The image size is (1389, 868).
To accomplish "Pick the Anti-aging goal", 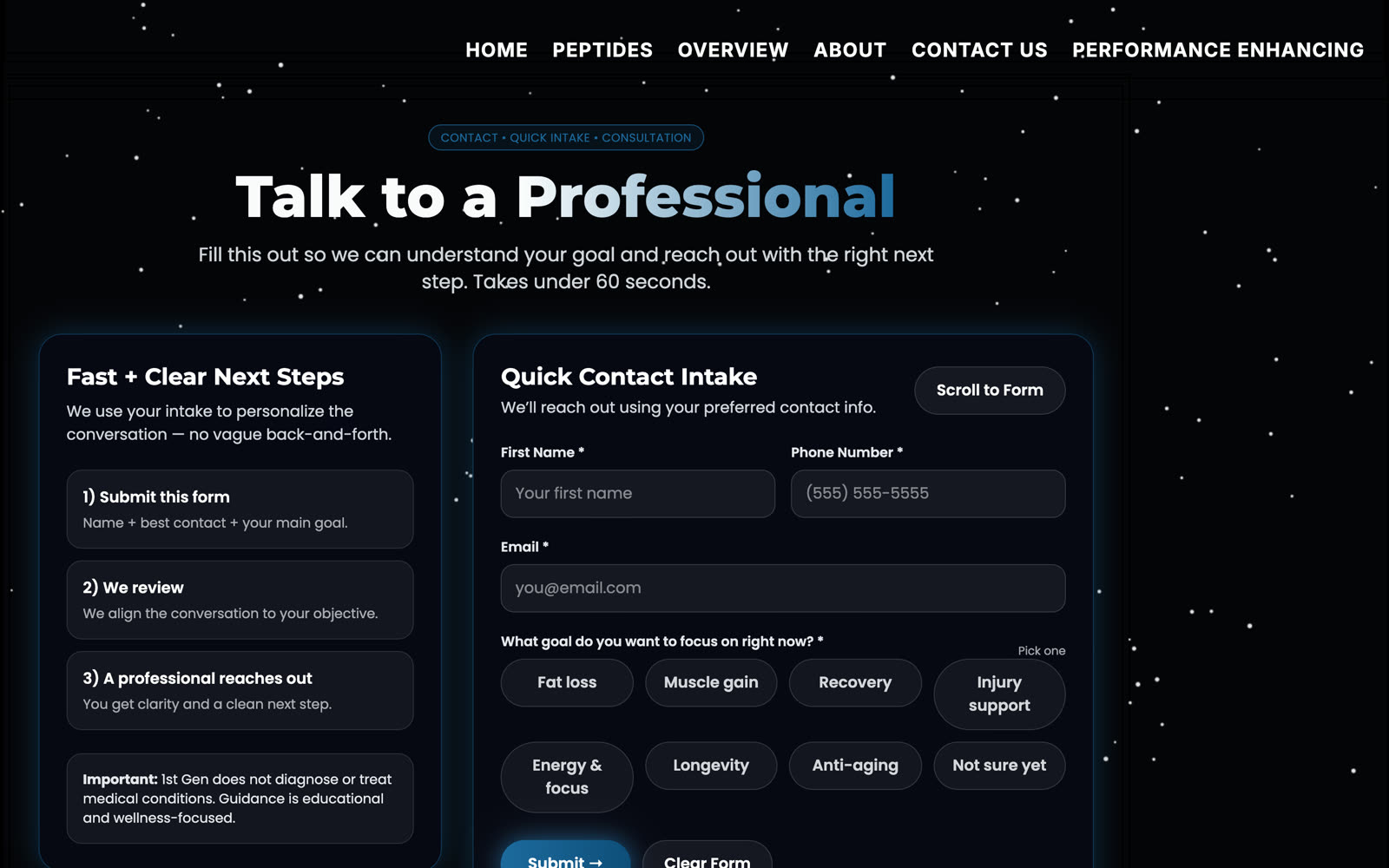I will 855,766.
